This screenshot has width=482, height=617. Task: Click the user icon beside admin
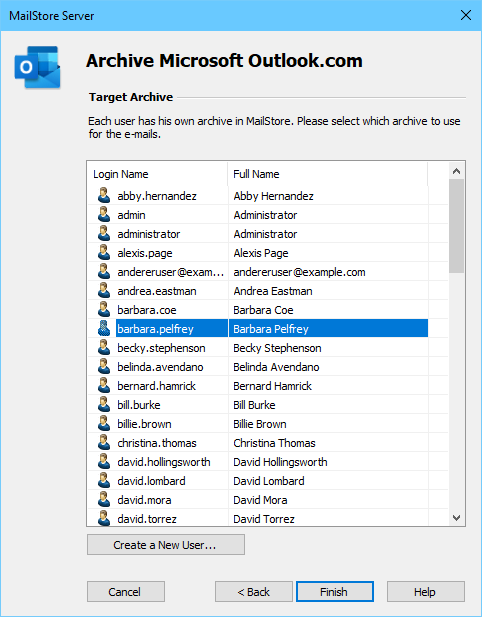(x=104, y=214)
